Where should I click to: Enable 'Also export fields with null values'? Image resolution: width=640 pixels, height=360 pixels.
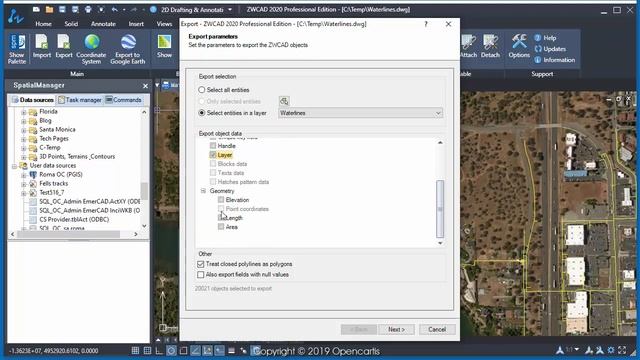[200, 275]
